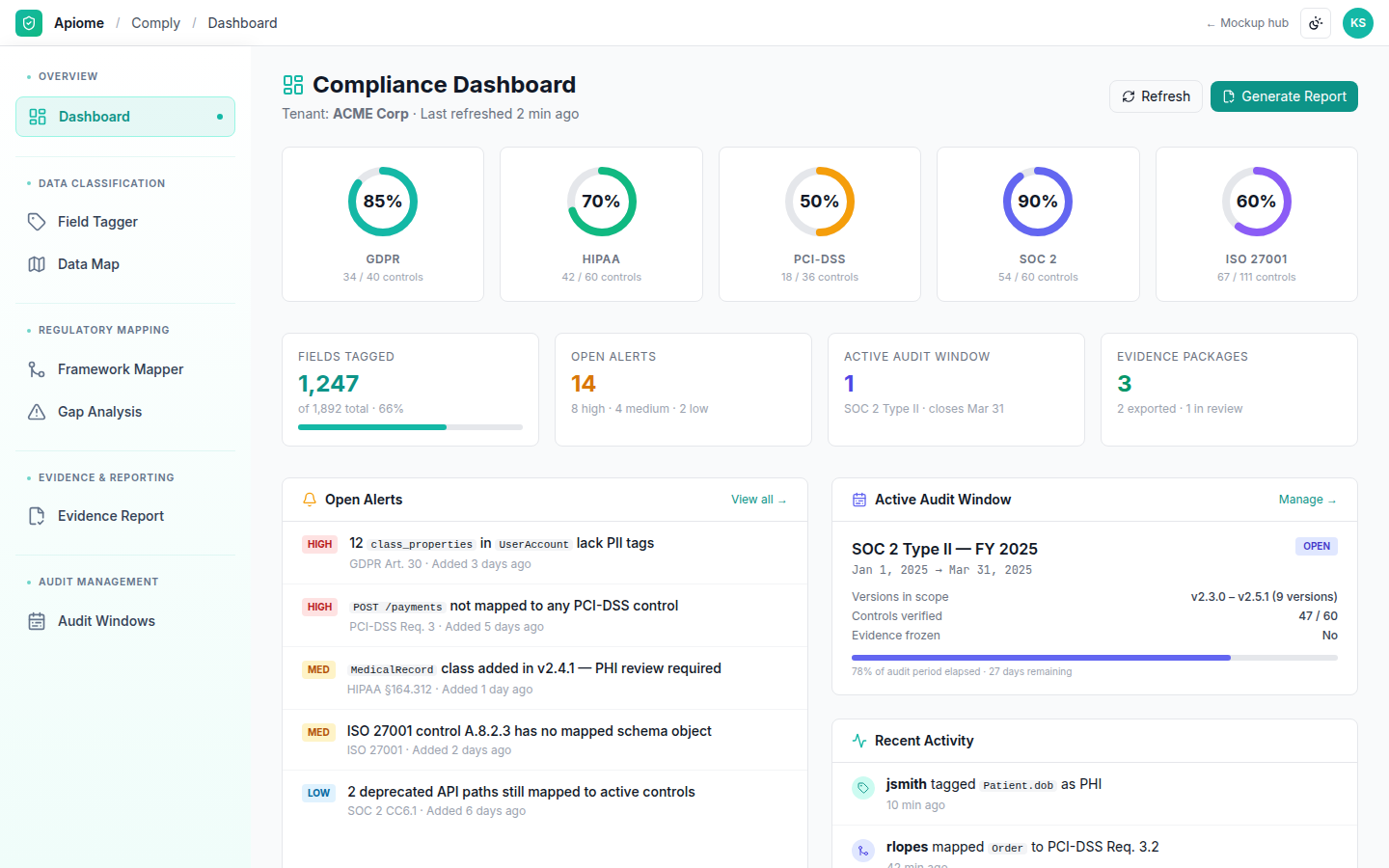Click the pulse icon beside Recent Activity
Viewport: 1389px width, 868px height.
tap(859, 741)
